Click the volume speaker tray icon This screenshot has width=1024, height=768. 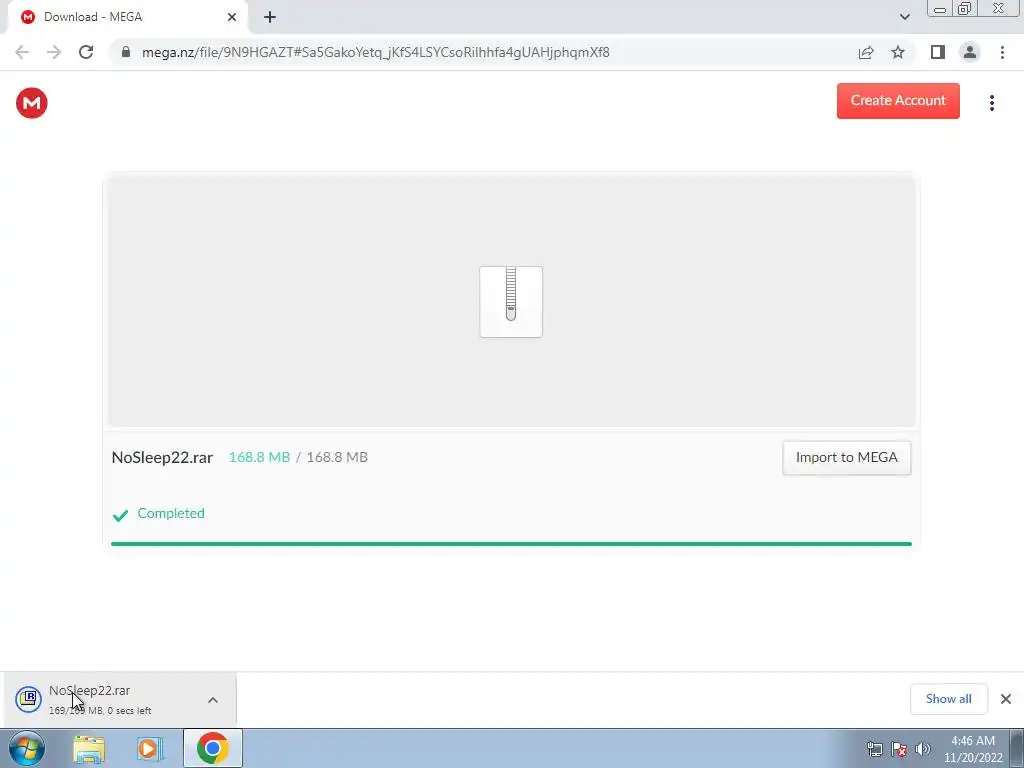[923, 749]
